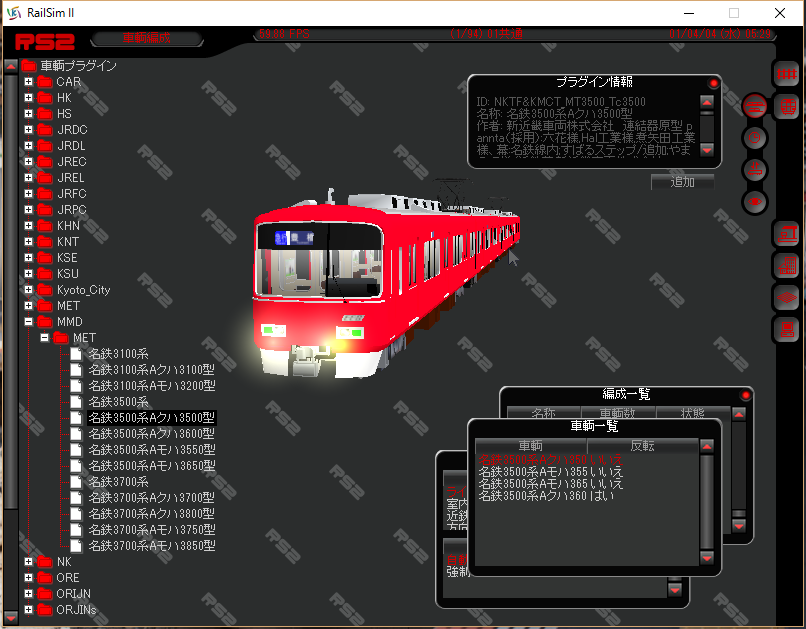Expand the CAR folder
806x629 pixels.
tap(28, 82)
